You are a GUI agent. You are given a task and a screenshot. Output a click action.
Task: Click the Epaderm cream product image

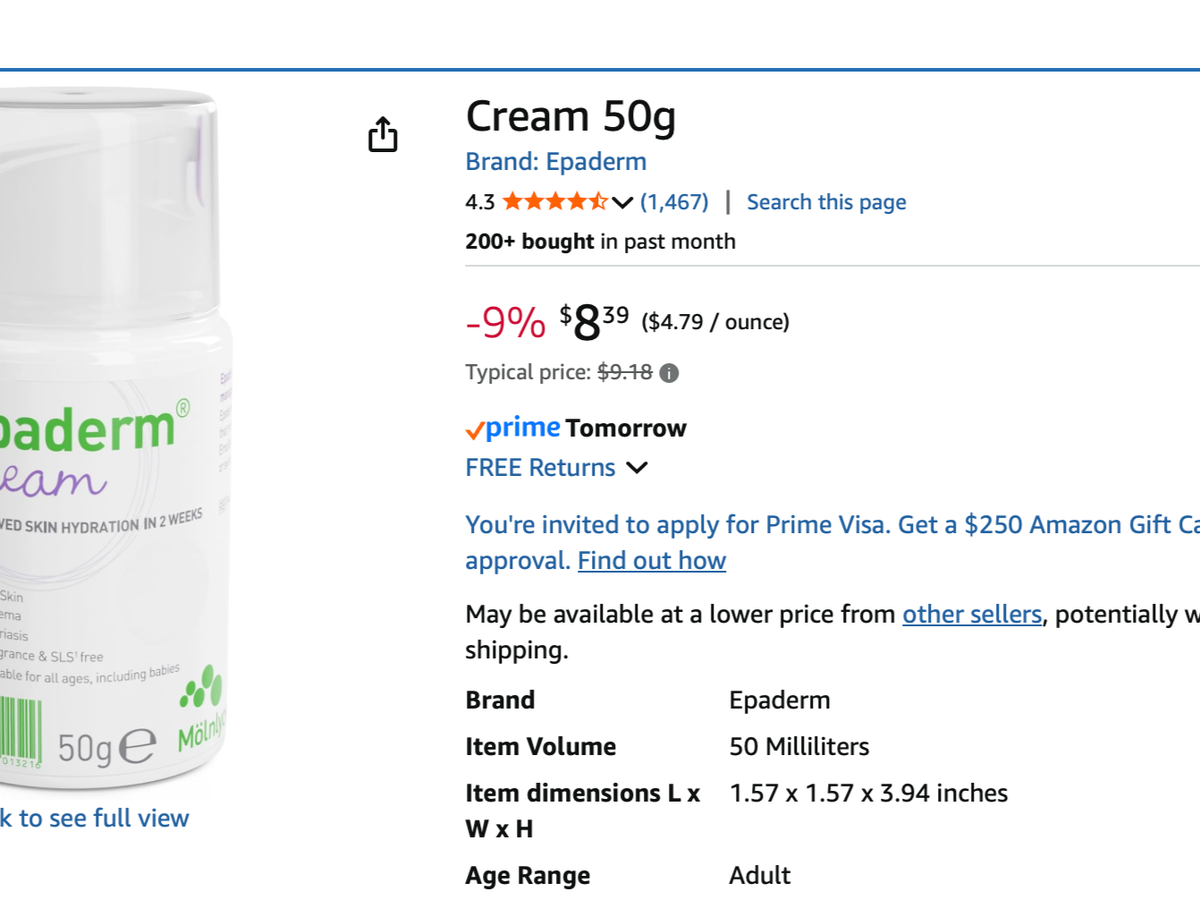click(x=110, y=430)
